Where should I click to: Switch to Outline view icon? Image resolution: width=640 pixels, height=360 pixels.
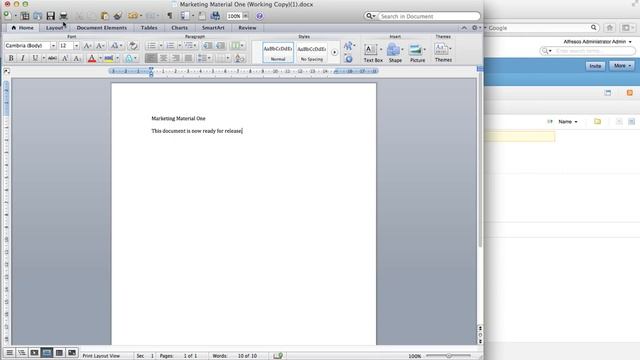coord(22,352)
